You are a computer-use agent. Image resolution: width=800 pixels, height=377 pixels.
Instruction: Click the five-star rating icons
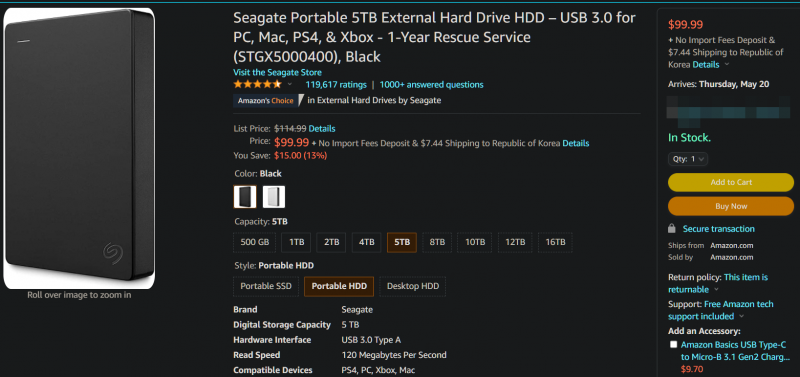point(257,84)
